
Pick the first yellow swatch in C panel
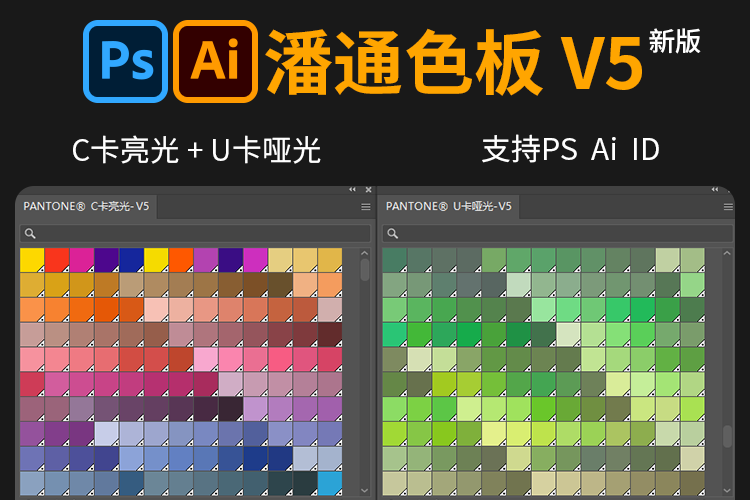click(x=32, y=260)
